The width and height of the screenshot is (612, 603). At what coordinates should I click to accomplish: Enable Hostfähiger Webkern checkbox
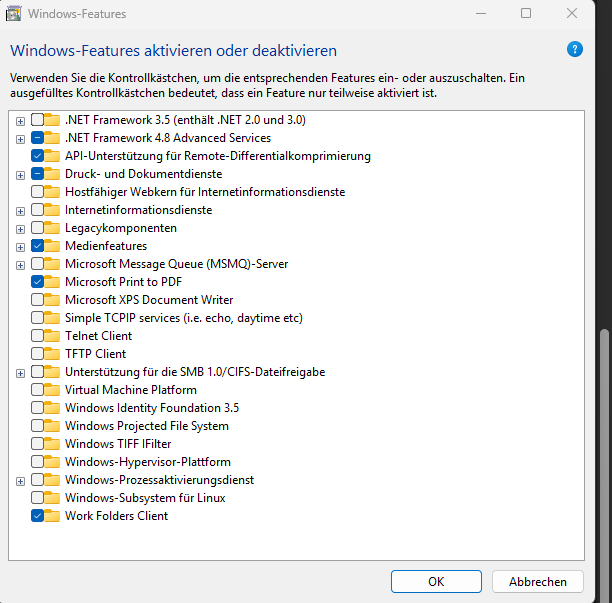(x=37, y=192)
